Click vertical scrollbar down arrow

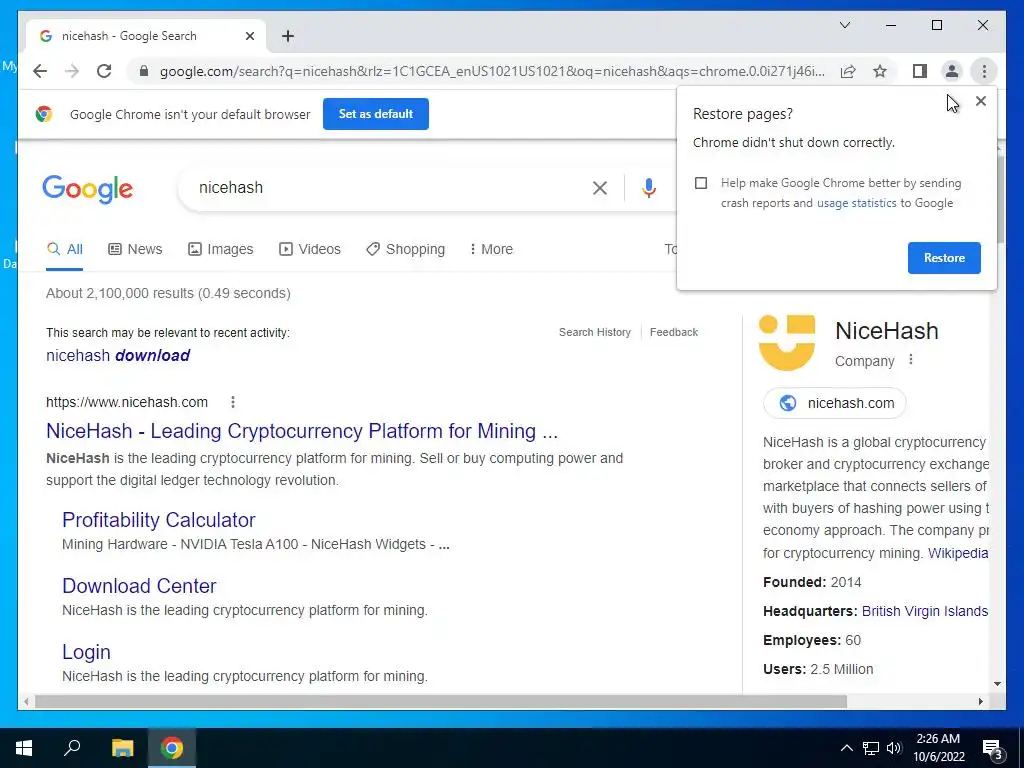click(997, 684)
